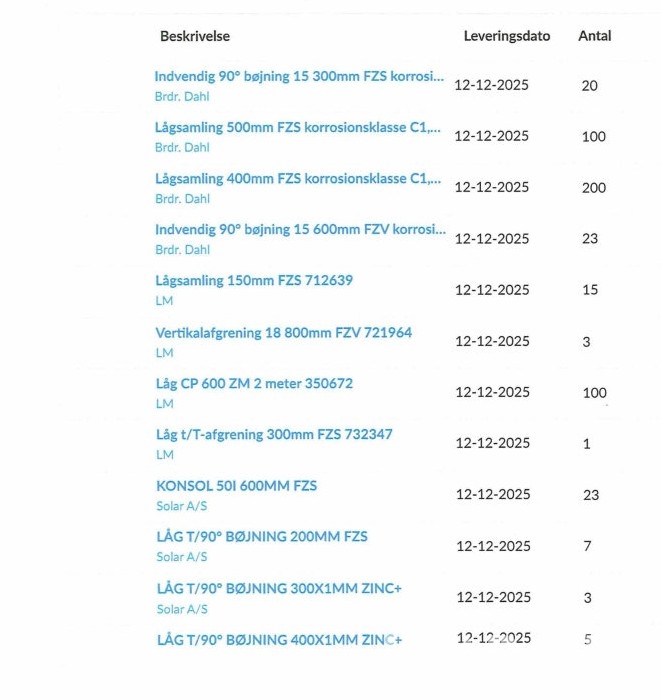
Task: Open Indvendig 90° bøjning 15 600mm FZV
Action: (x=300, y=230)
